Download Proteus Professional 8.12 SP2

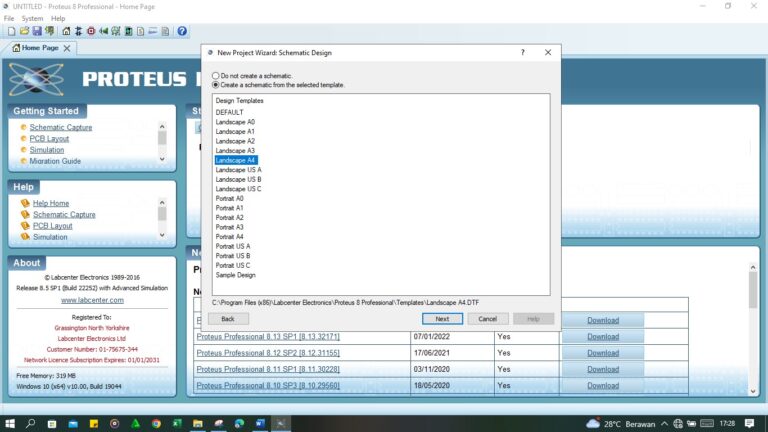coord(603,353)
